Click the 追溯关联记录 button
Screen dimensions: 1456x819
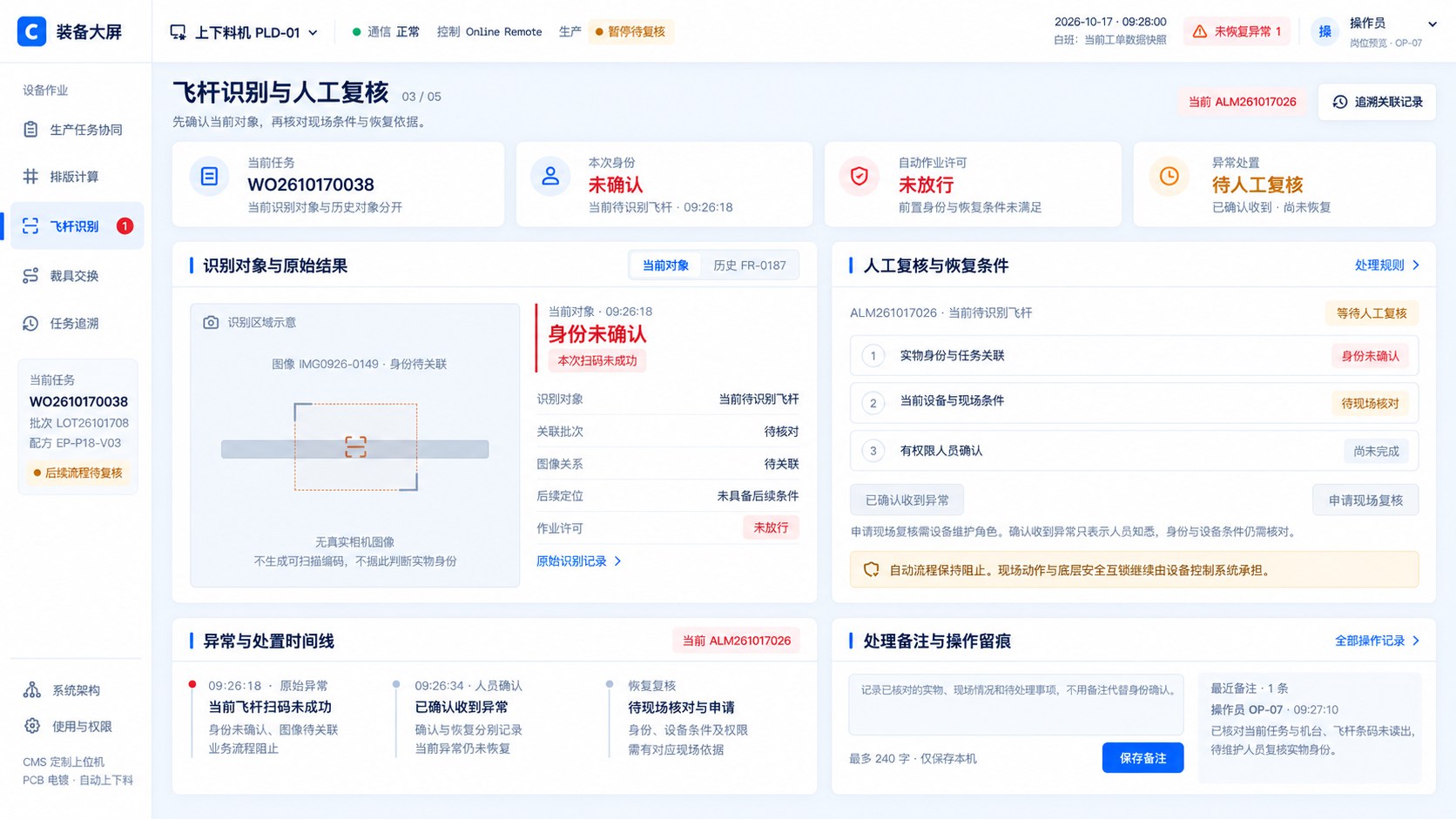point(1377,102)
